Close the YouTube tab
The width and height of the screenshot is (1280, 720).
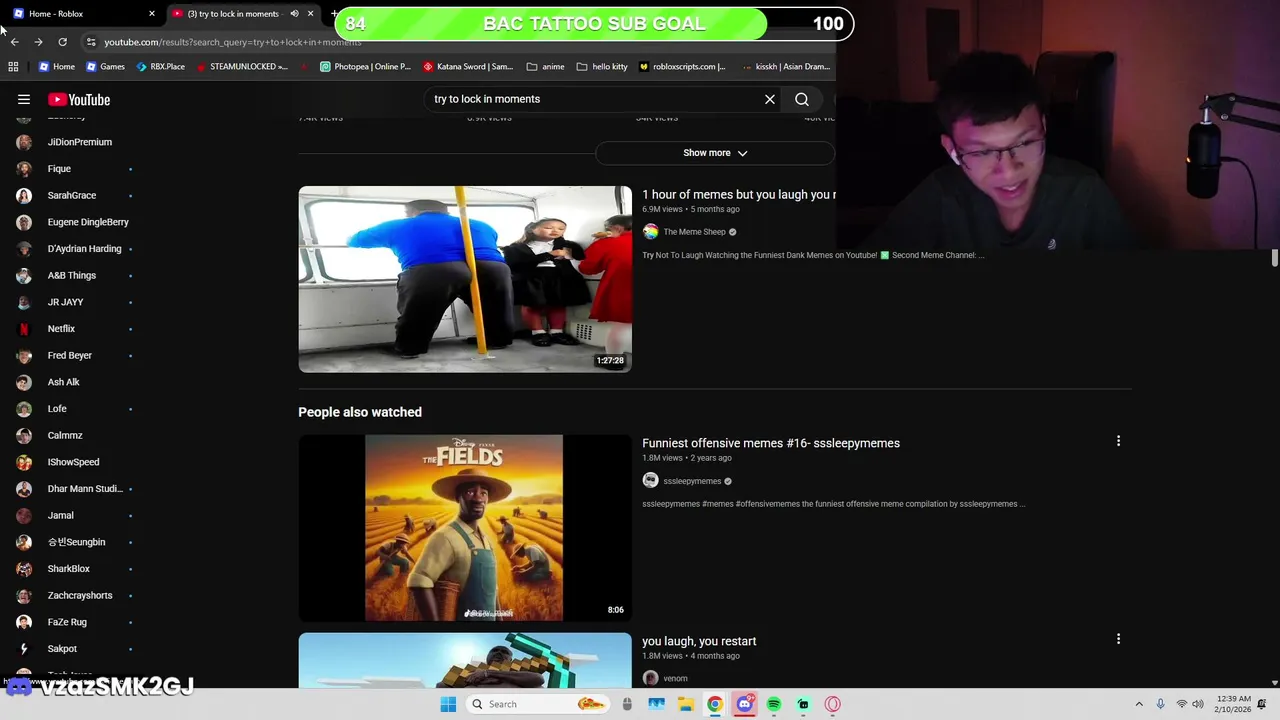pos(310,14)
